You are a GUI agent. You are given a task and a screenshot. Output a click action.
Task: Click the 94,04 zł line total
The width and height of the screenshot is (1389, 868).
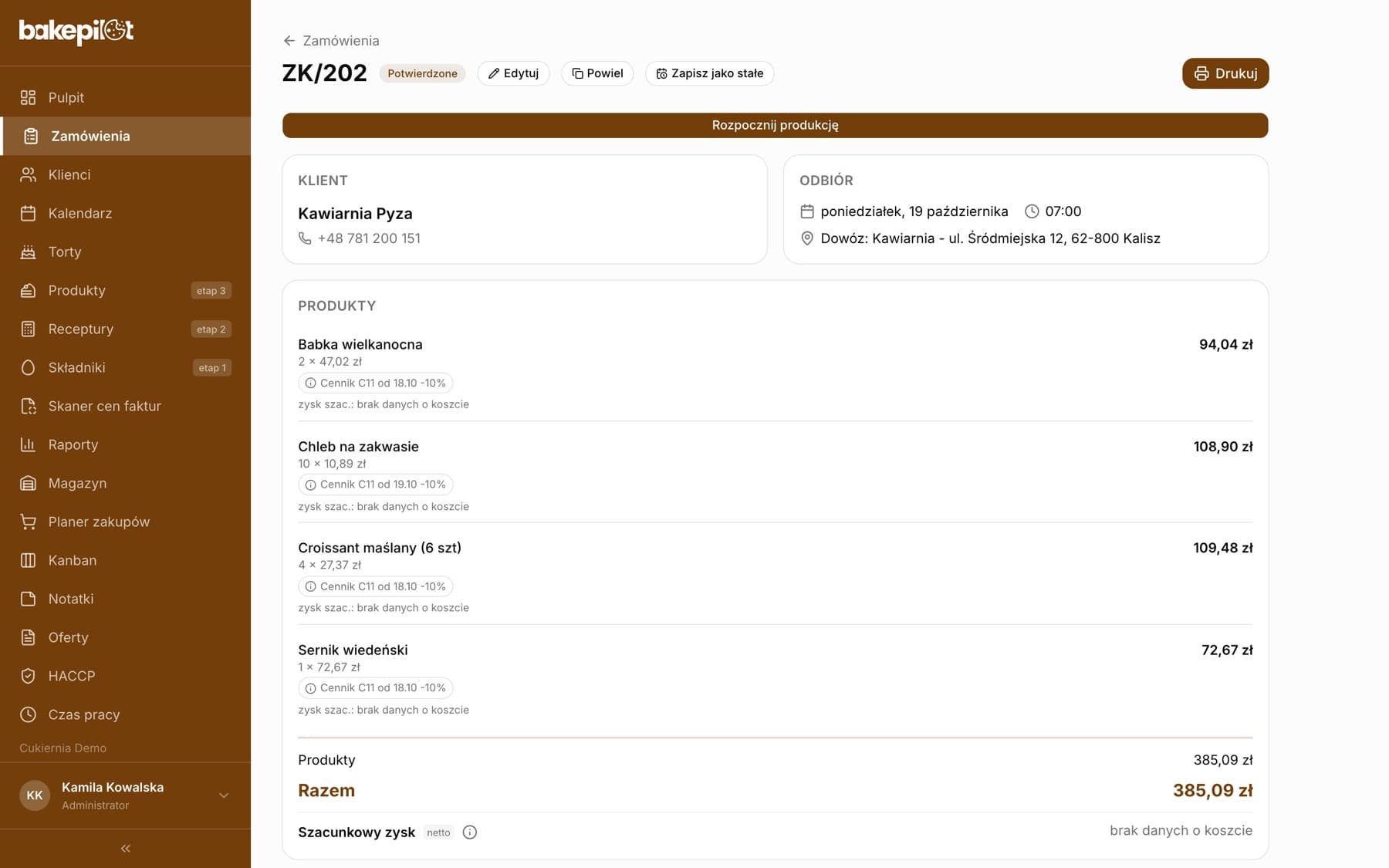(1225, 344)
